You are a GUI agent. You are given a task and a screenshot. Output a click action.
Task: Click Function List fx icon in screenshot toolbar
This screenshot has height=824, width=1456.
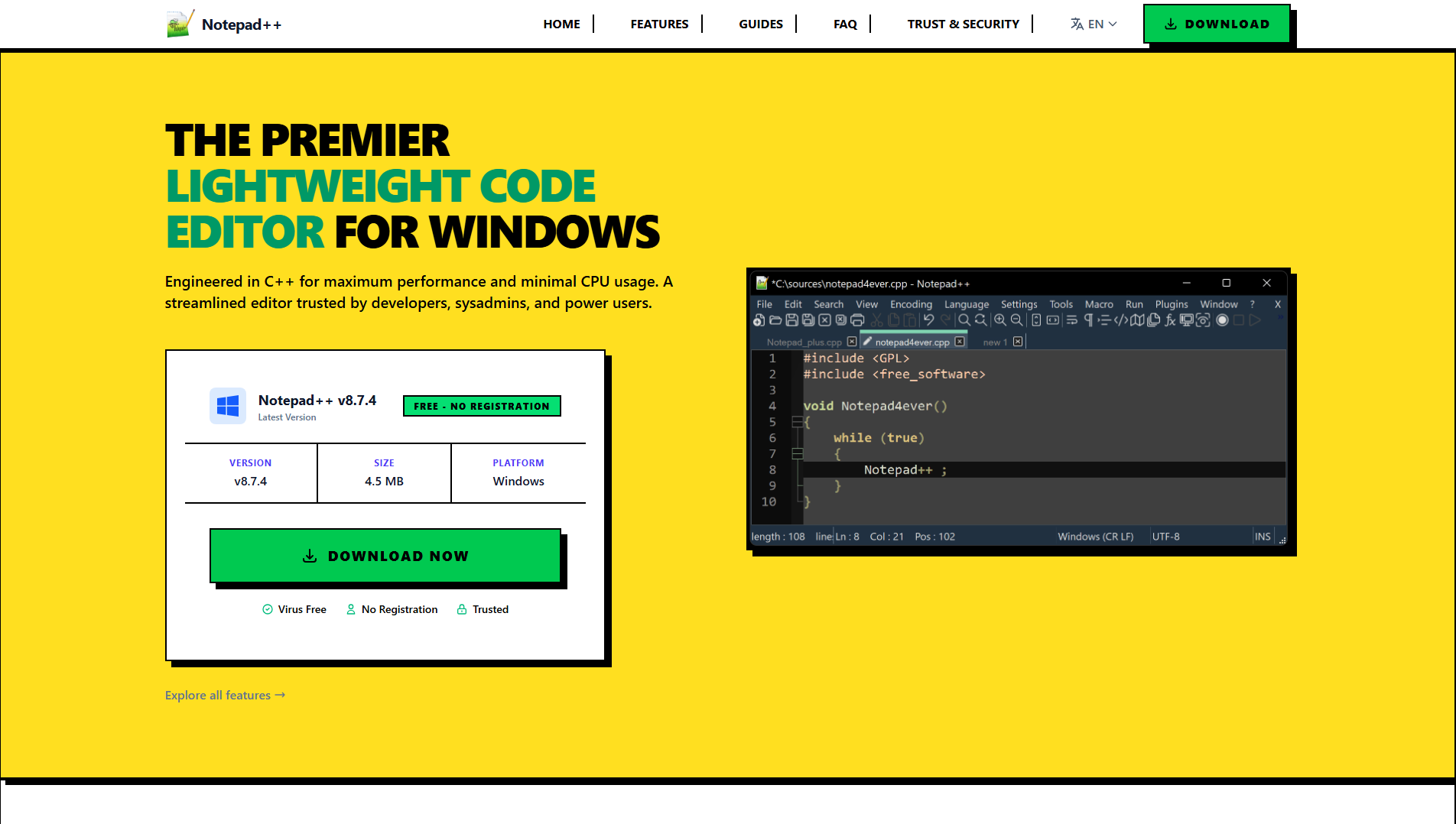(x=1170, y=320)
